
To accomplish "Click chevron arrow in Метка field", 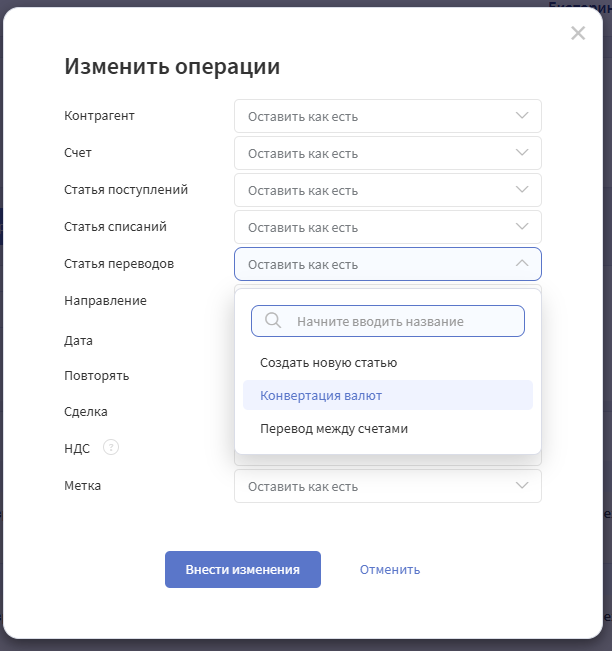I will (522, 486).
